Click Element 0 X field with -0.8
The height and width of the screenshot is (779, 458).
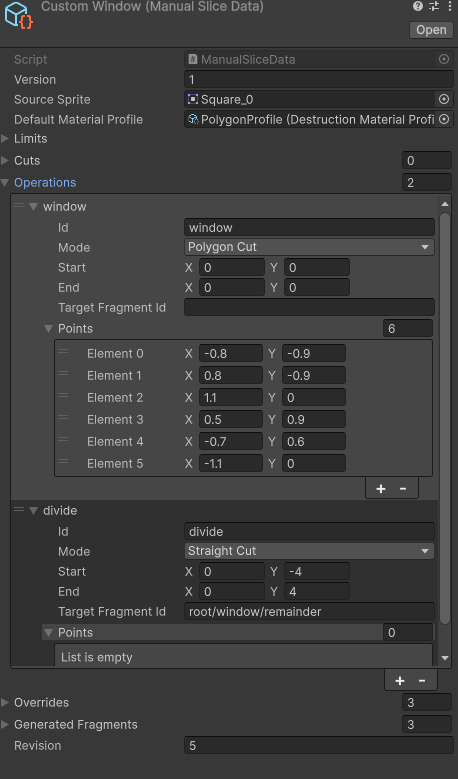(231, 353)
